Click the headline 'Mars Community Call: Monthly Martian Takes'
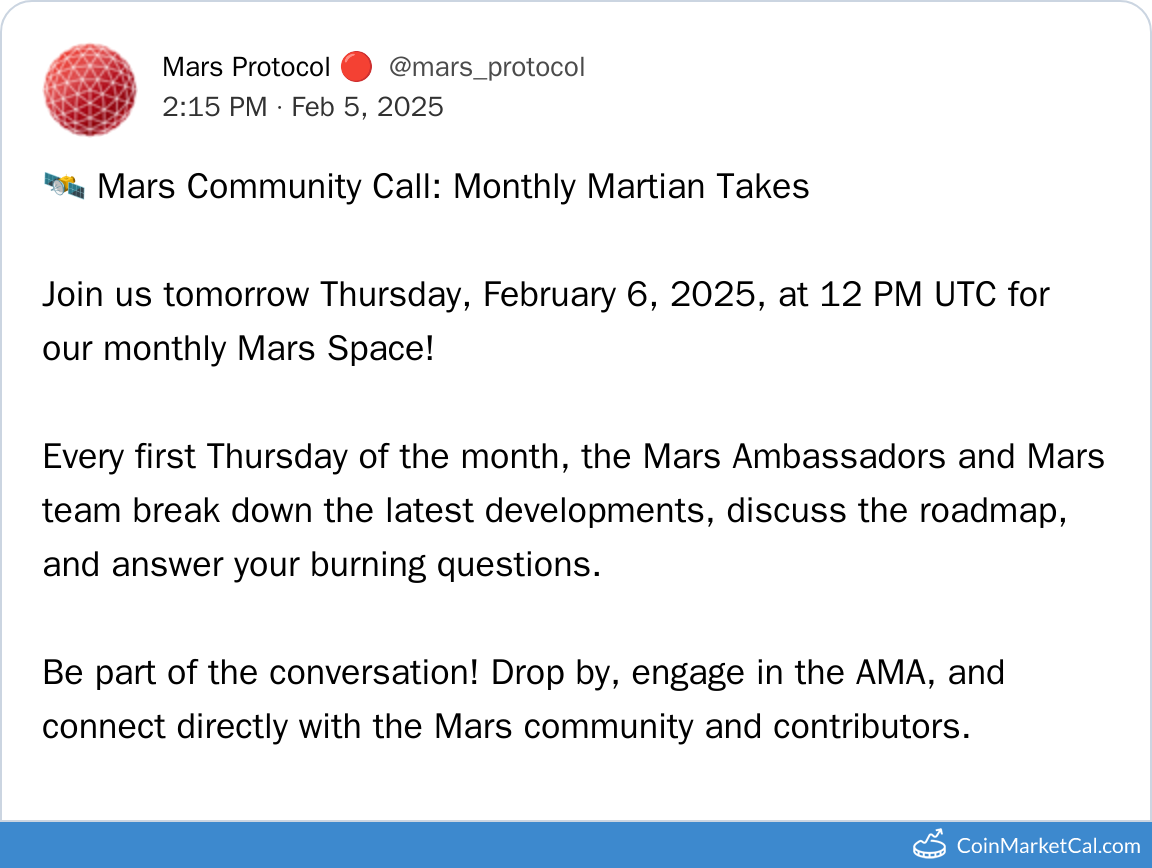Viewport: 1152px width, 868px height. [453, 187]
